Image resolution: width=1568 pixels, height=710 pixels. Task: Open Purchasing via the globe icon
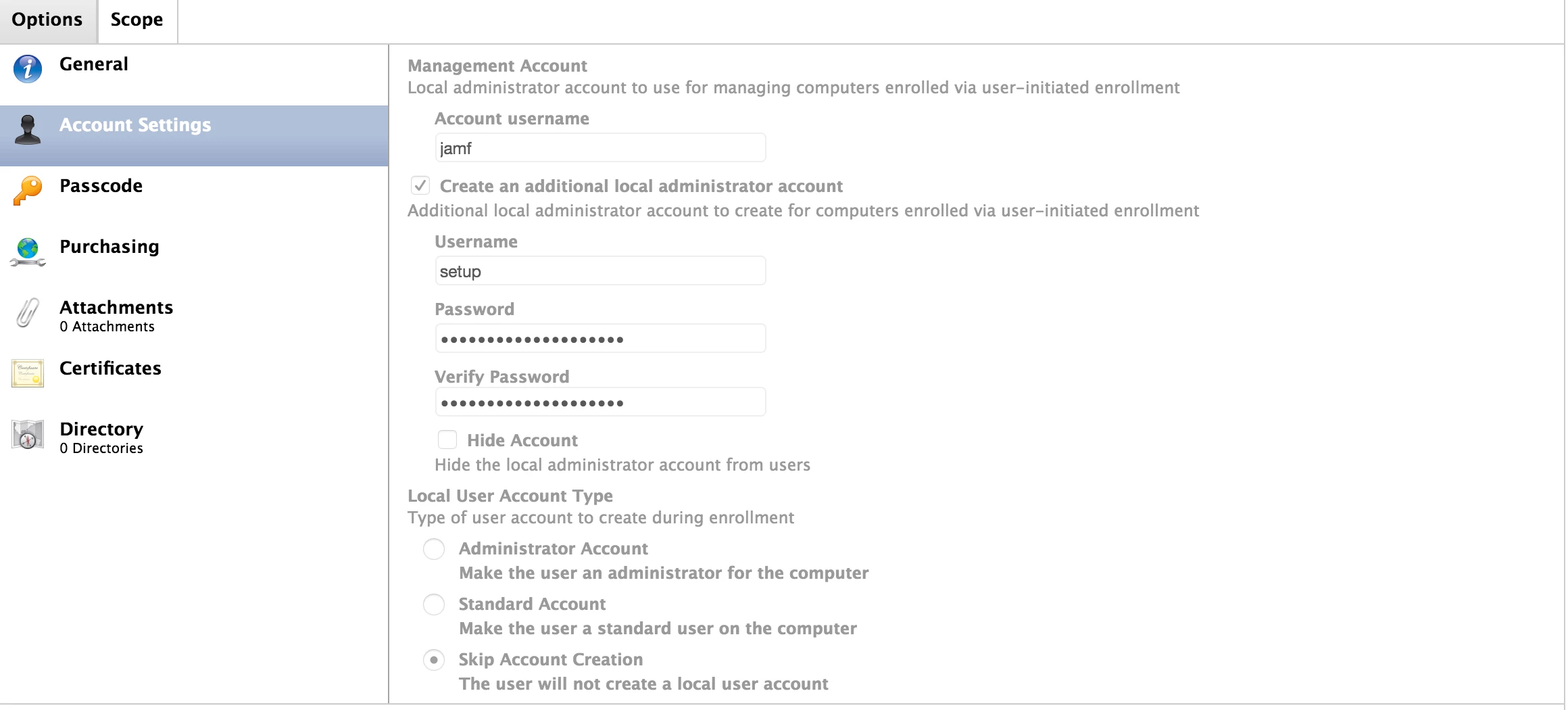(28, 252)
